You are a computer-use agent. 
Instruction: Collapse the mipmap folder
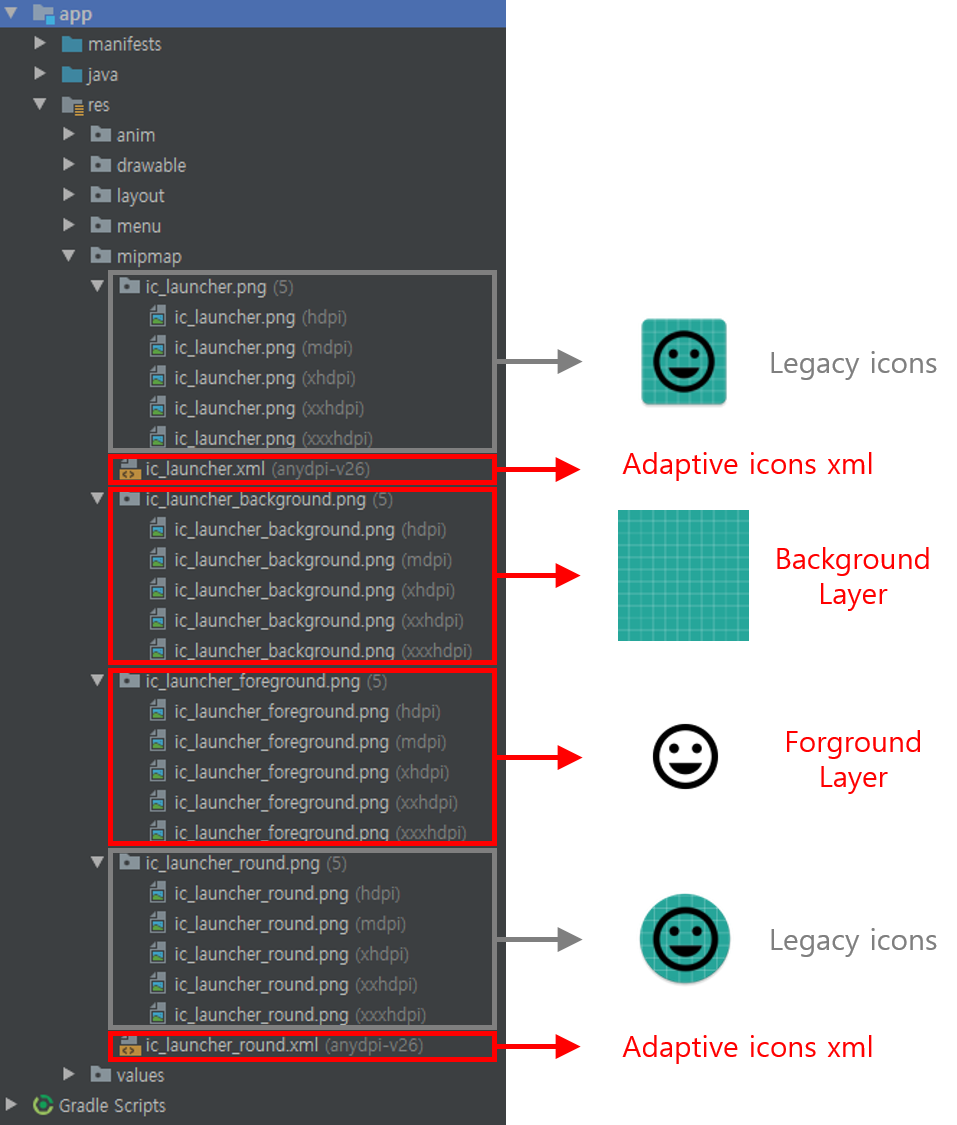click(68, 255)
